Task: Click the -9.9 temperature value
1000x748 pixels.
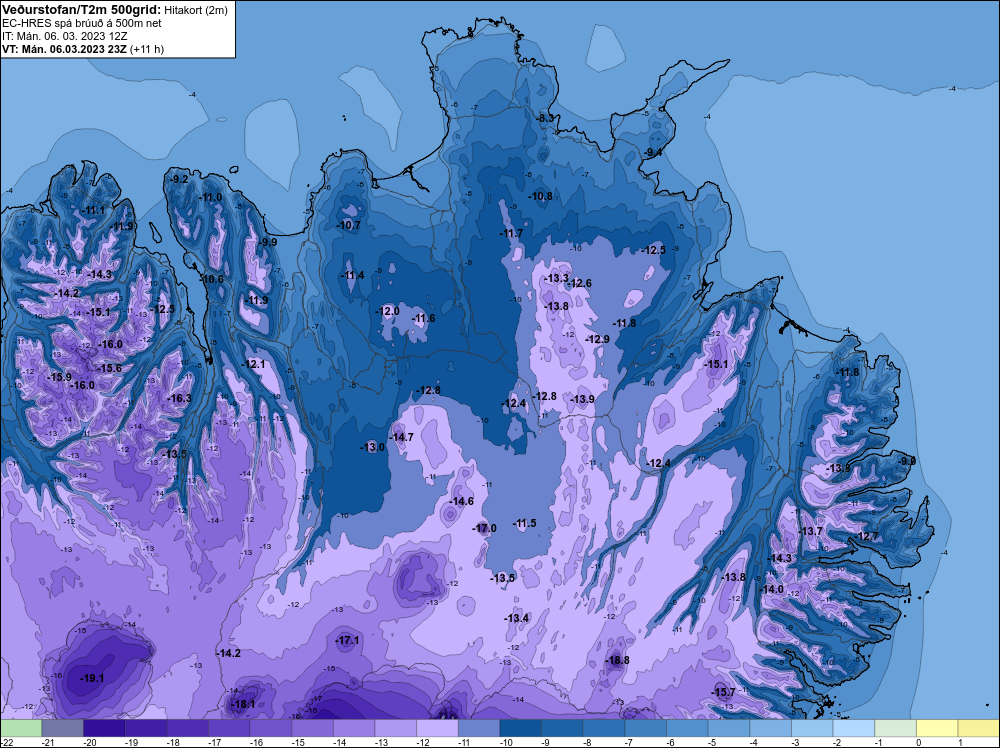Action: pos(268,242)
